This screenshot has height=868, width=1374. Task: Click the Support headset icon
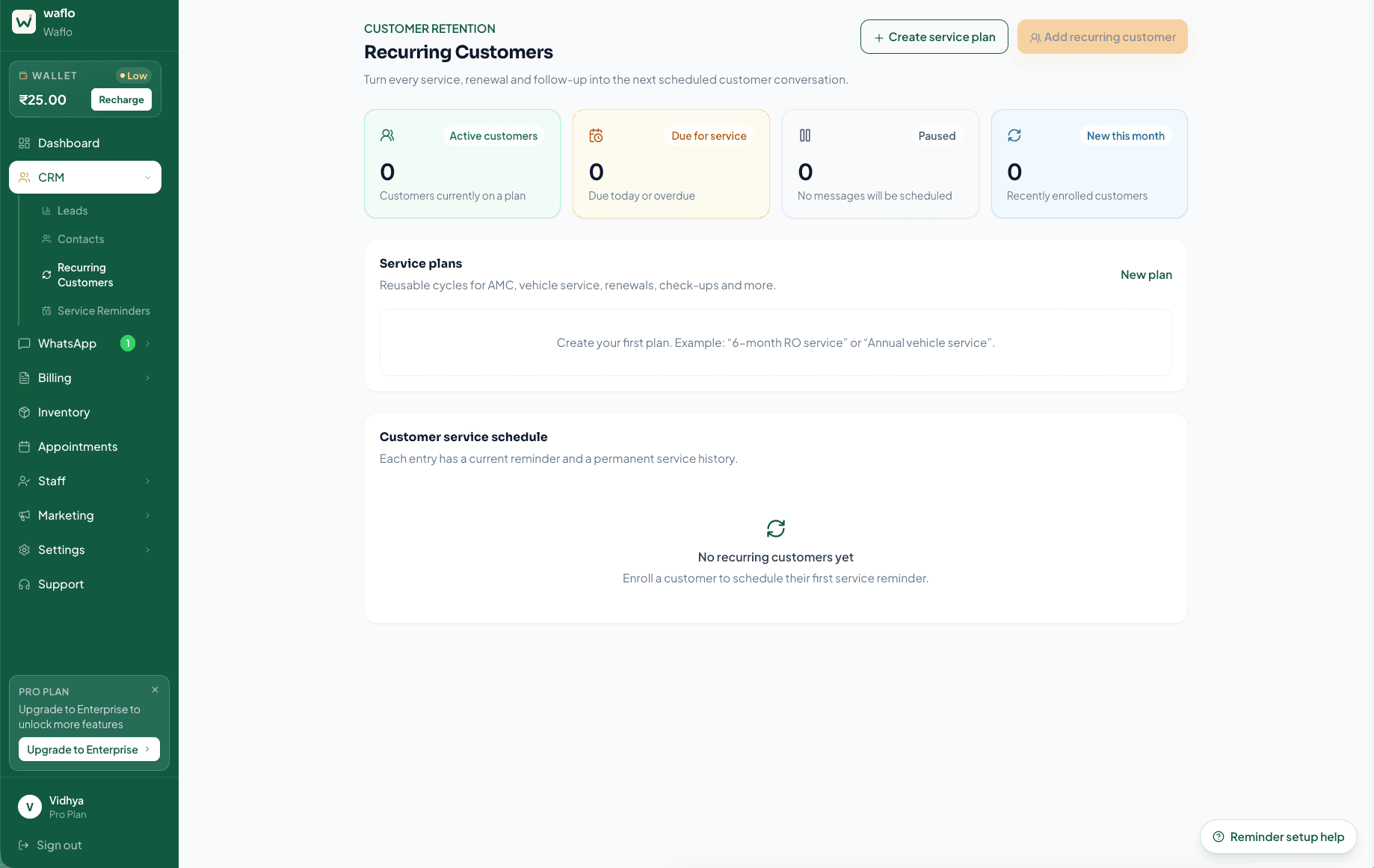point(25,584)
